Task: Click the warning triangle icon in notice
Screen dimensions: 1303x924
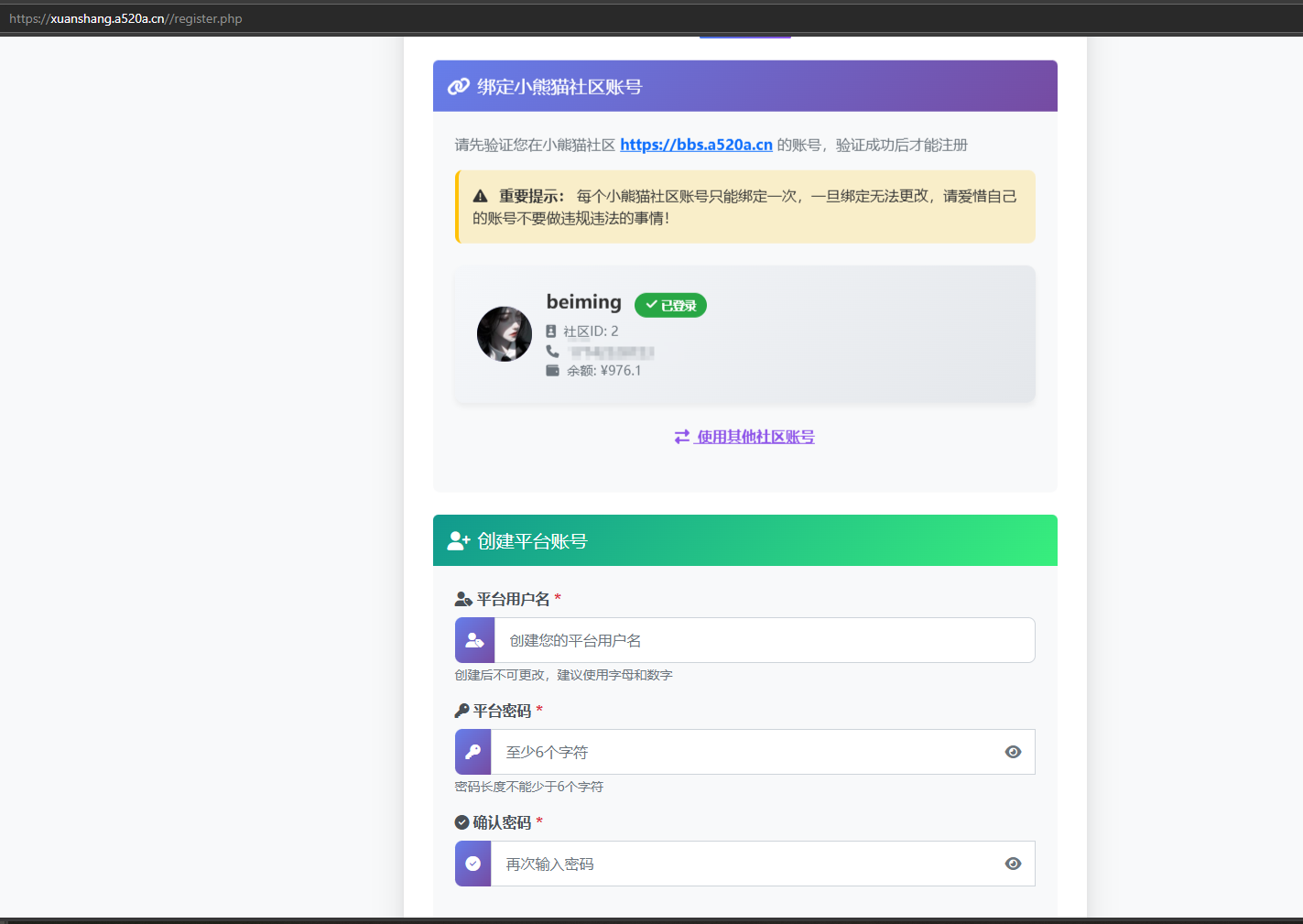Action: tap(480, 197)
